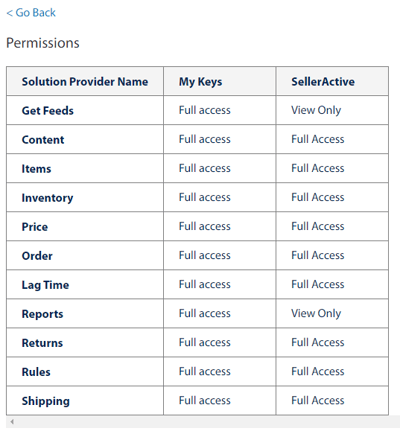Click SellerActive View Only for Get Feeds
This screenshot has width=400, height=434.
pyautogui.click(x=316, y=110)
